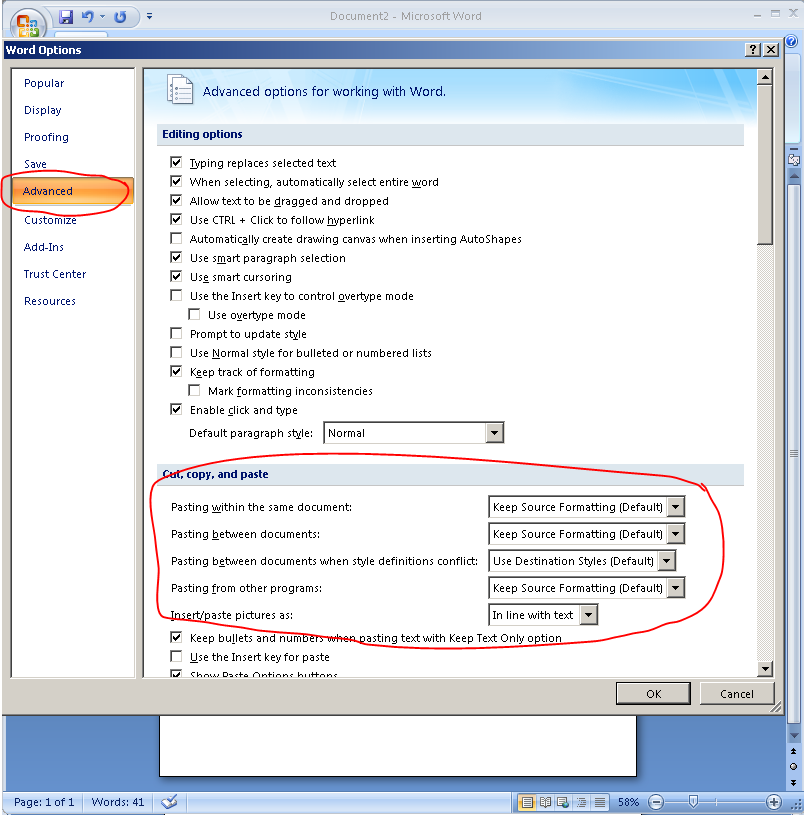
Task: Open the Undo history dropdown arrow
Action: [103, 17]
